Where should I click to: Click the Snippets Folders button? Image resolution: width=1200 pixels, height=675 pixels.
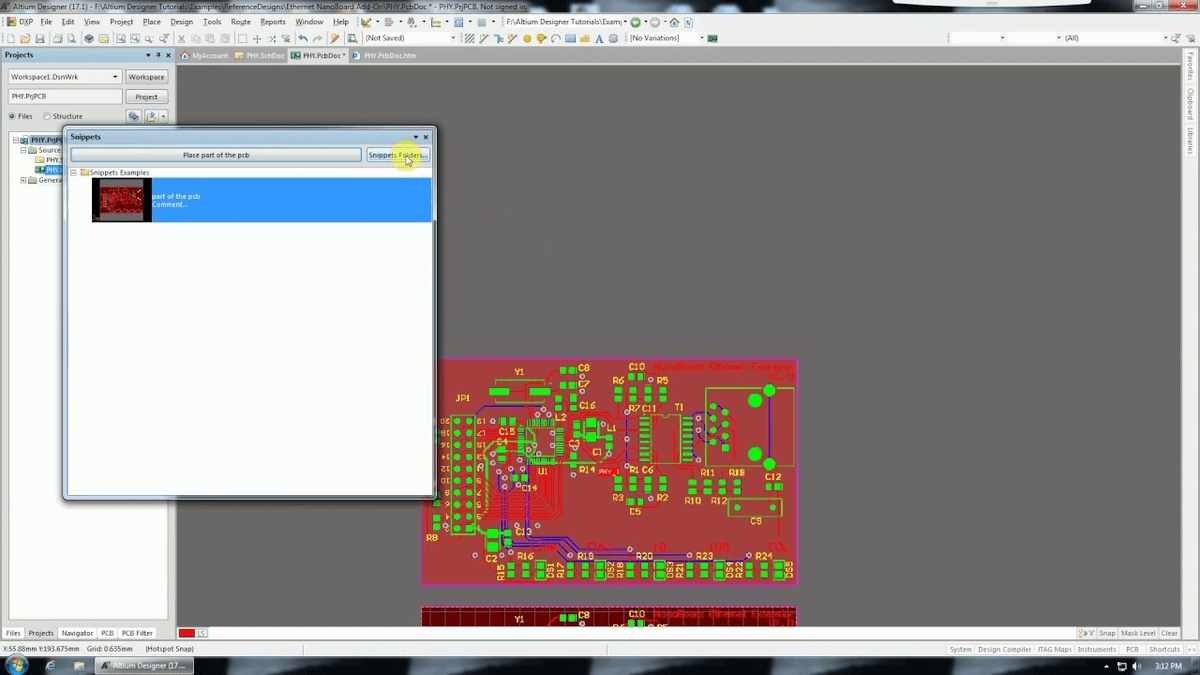click(x=398, y=155)
